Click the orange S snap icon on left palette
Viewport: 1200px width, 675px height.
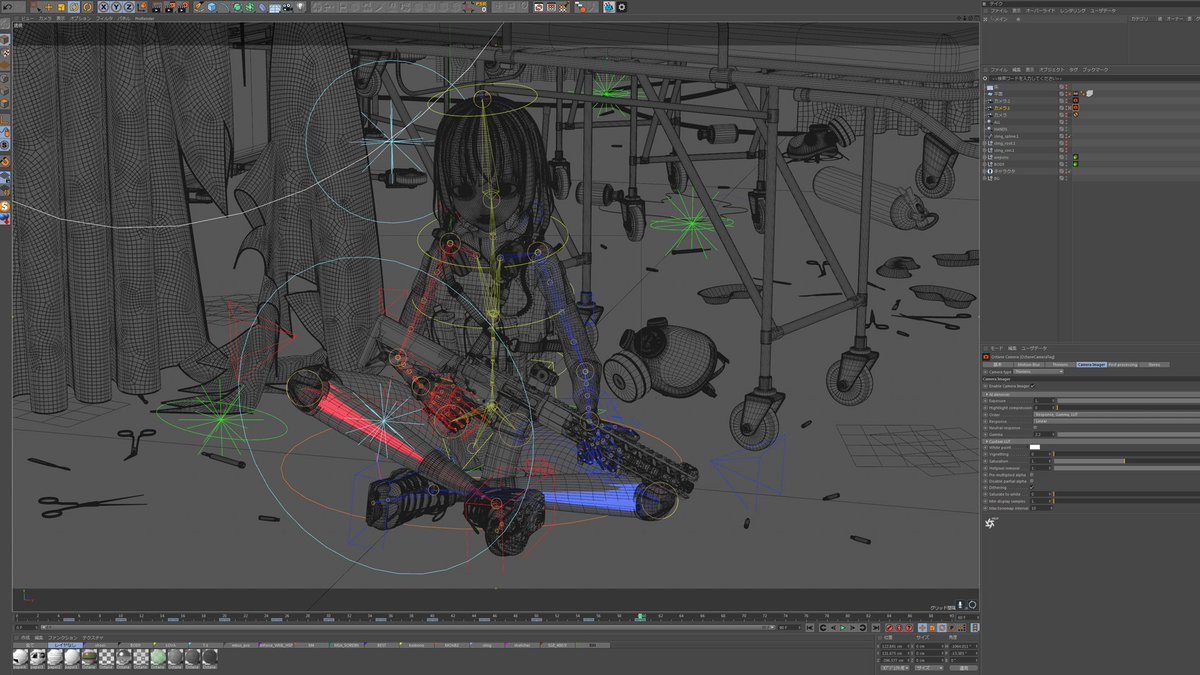[5, 206]
